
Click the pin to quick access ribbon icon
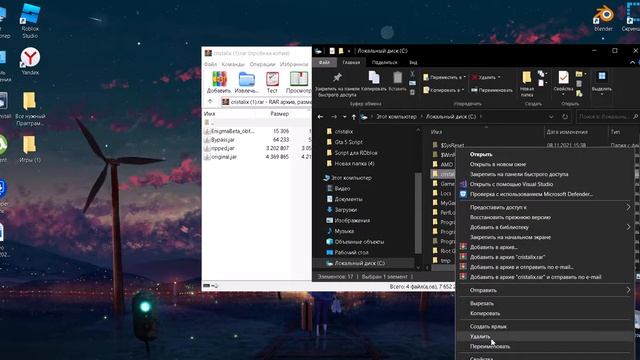coord(337,77)
